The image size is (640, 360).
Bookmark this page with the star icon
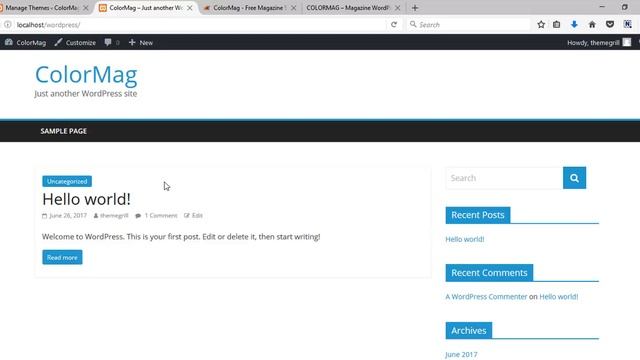coord(541,24)
